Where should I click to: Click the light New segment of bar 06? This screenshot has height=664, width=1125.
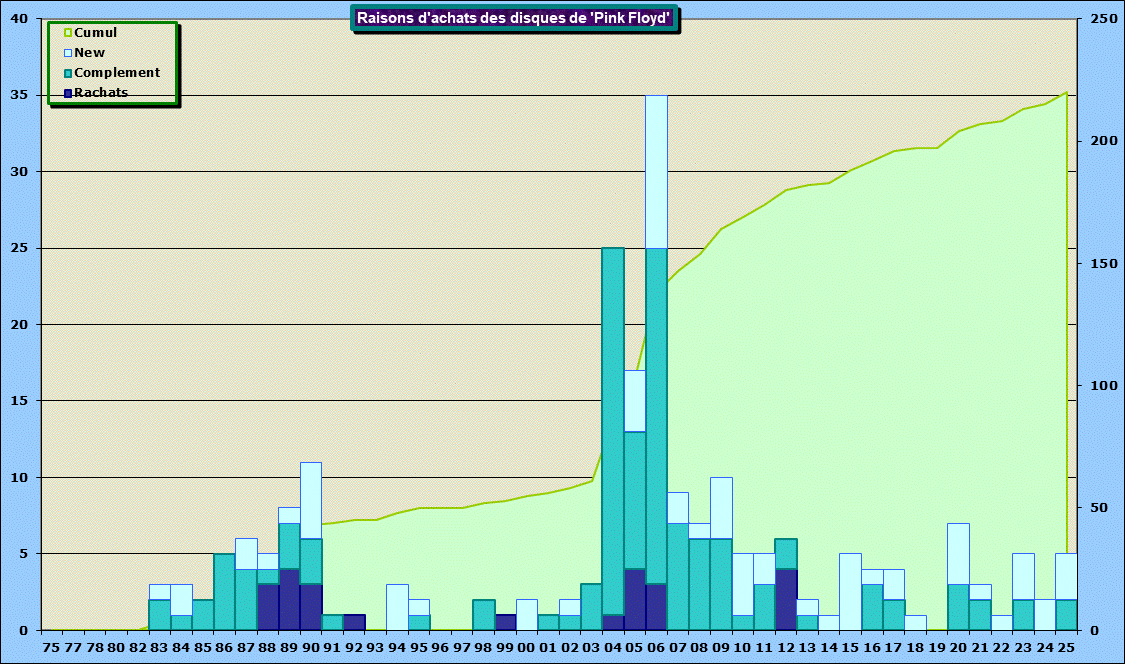tap(656, 172)
